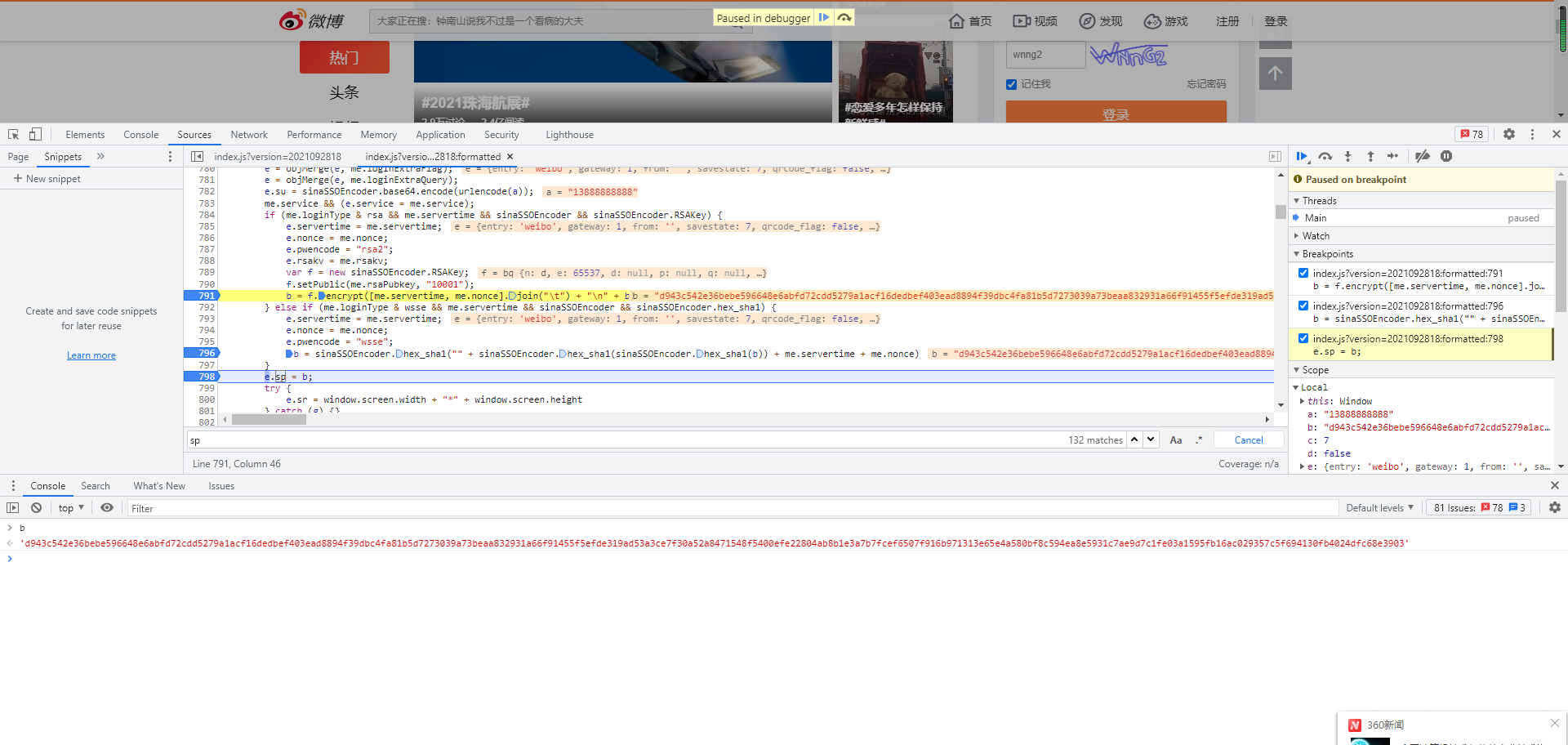Toggle the device toolbar icon
Image resolution: width=1568 pixels, height=745 pixels.
point(35,134)
